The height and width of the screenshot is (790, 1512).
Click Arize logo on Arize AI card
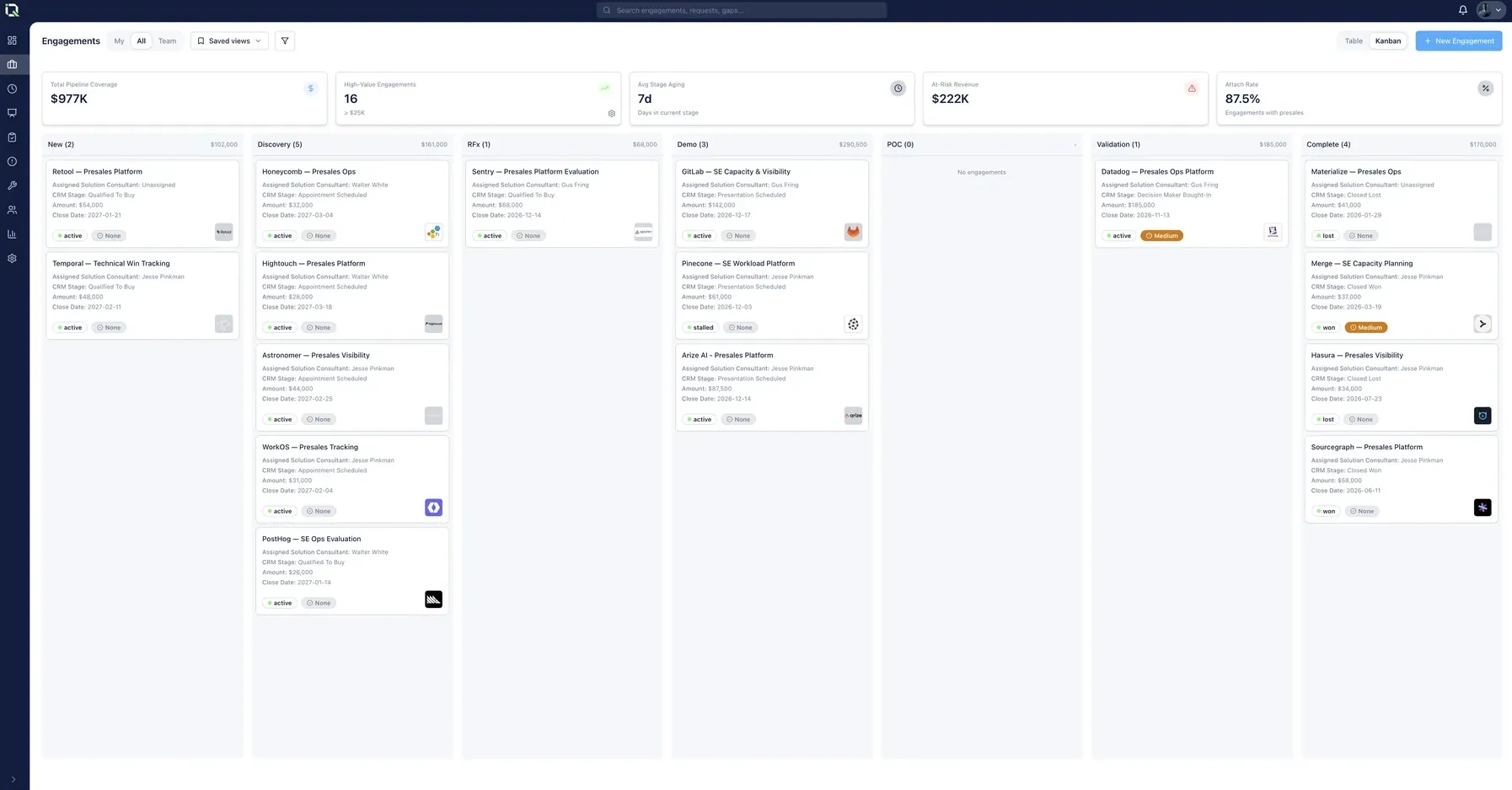click(x=853, y=416)
